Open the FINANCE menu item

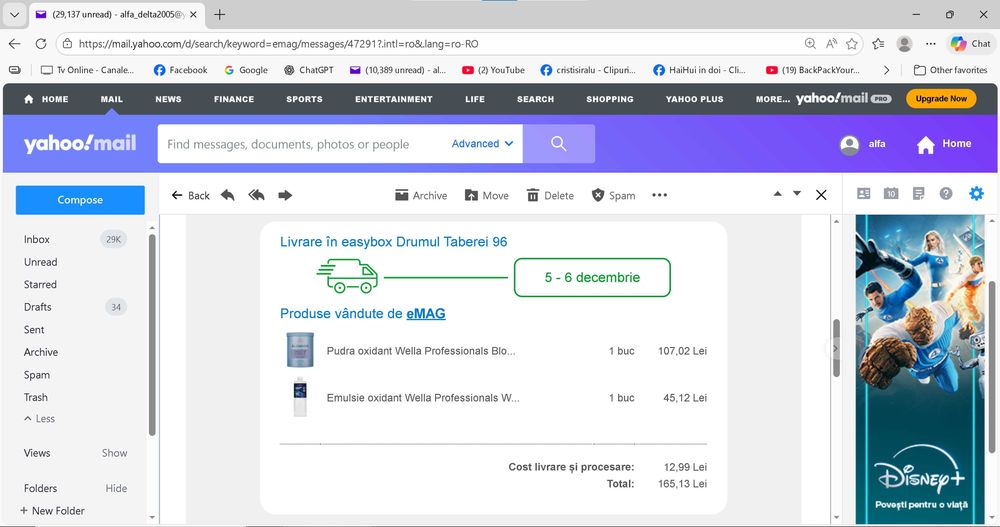234,99
